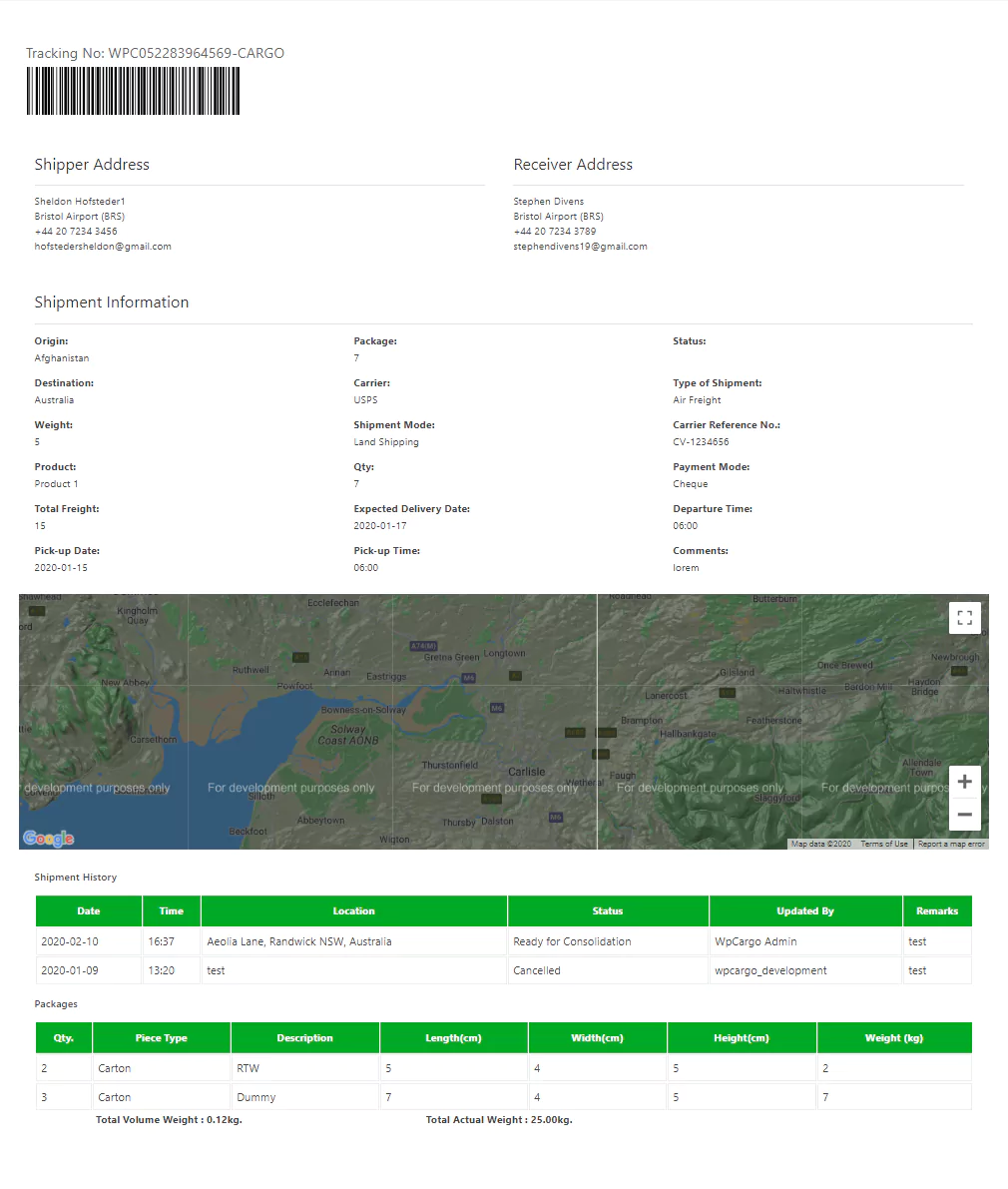Click Report a map error link
The image size is (1008, 1189).
(951, 844)
